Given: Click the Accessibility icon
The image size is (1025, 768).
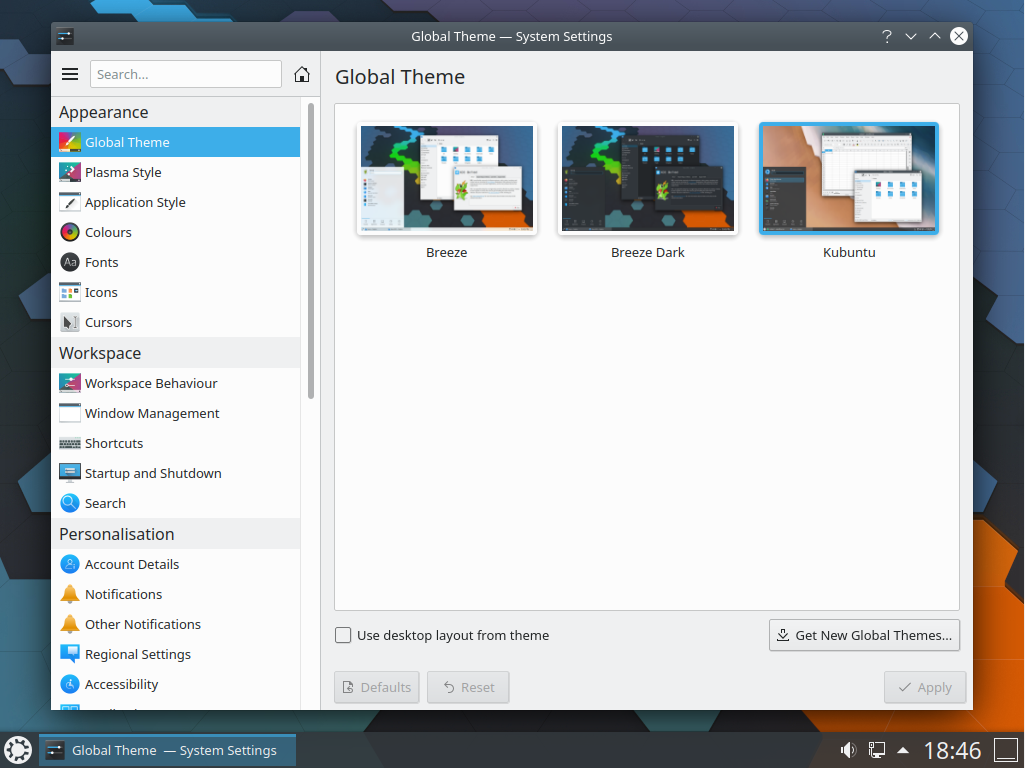Looking at the screenshot, I should point(70,684).
